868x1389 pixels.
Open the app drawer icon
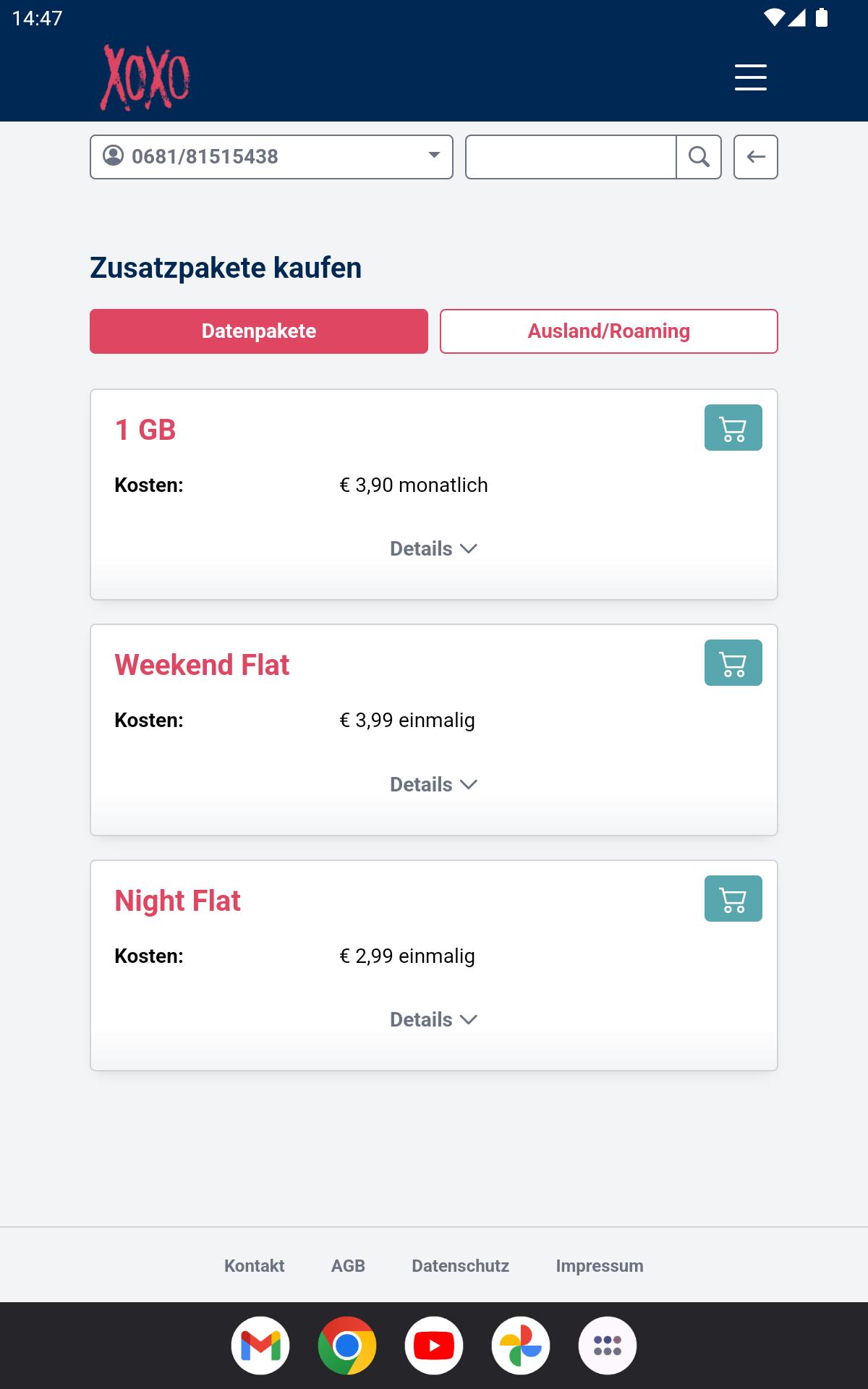[x=608, y=1346]
